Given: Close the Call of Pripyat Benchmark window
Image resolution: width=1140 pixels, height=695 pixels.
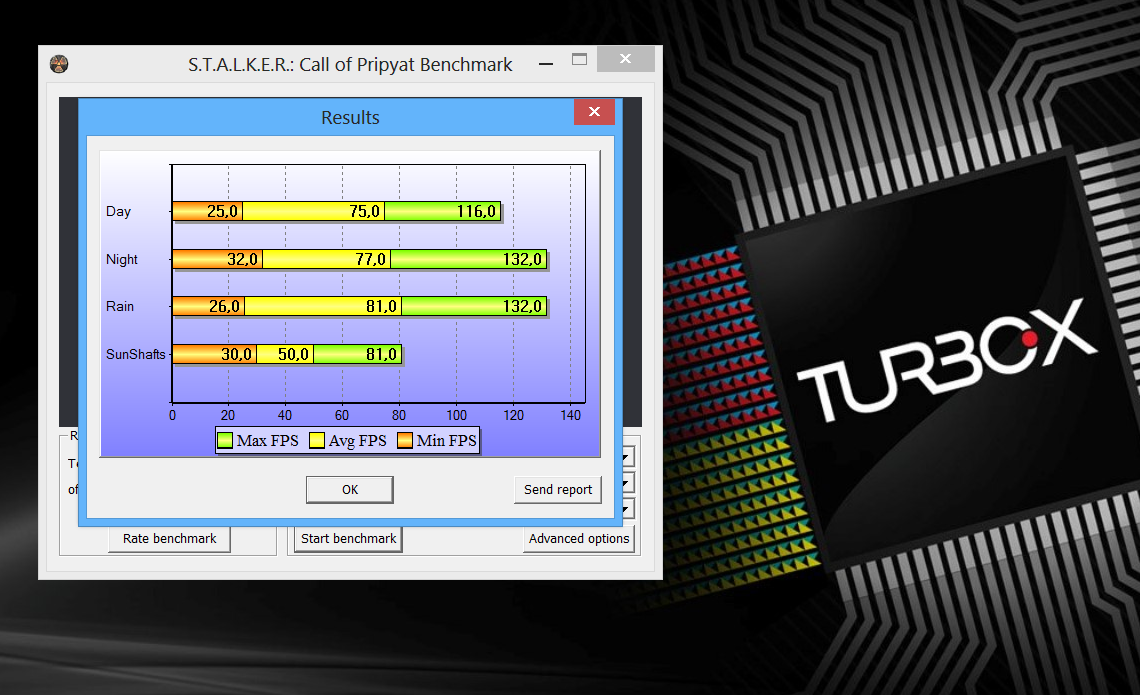Looking at the screenshot, I should pyautogui.click(x=625, y=59).
